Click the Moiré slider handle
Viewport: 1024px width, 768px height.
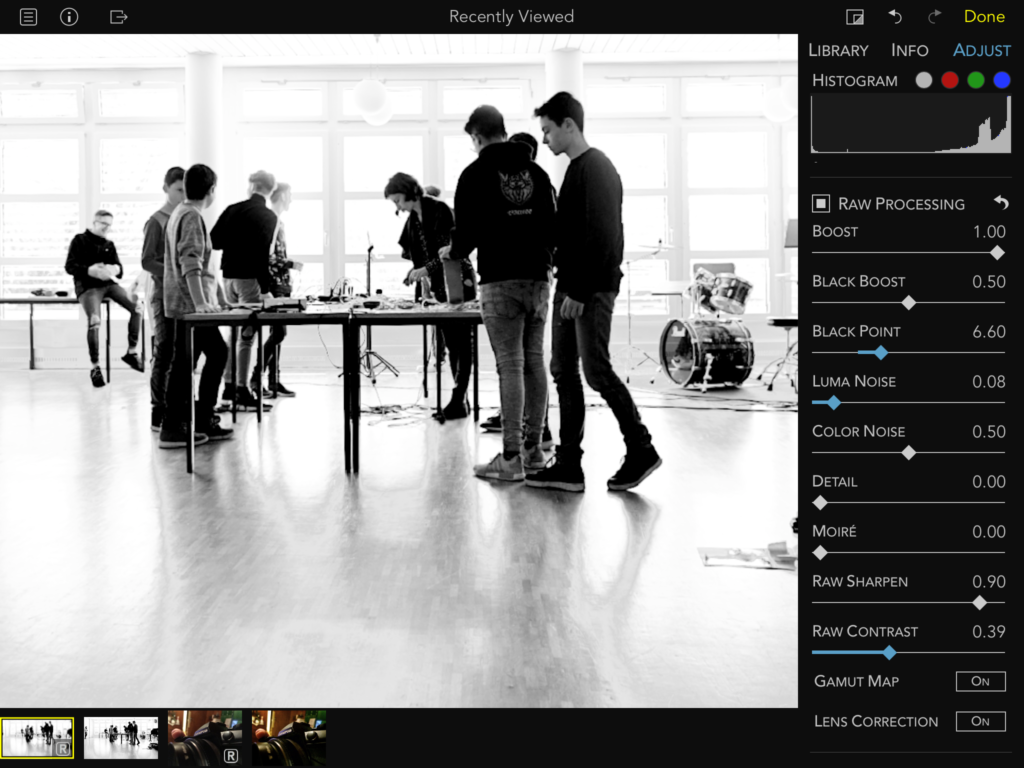click(820, 553)
